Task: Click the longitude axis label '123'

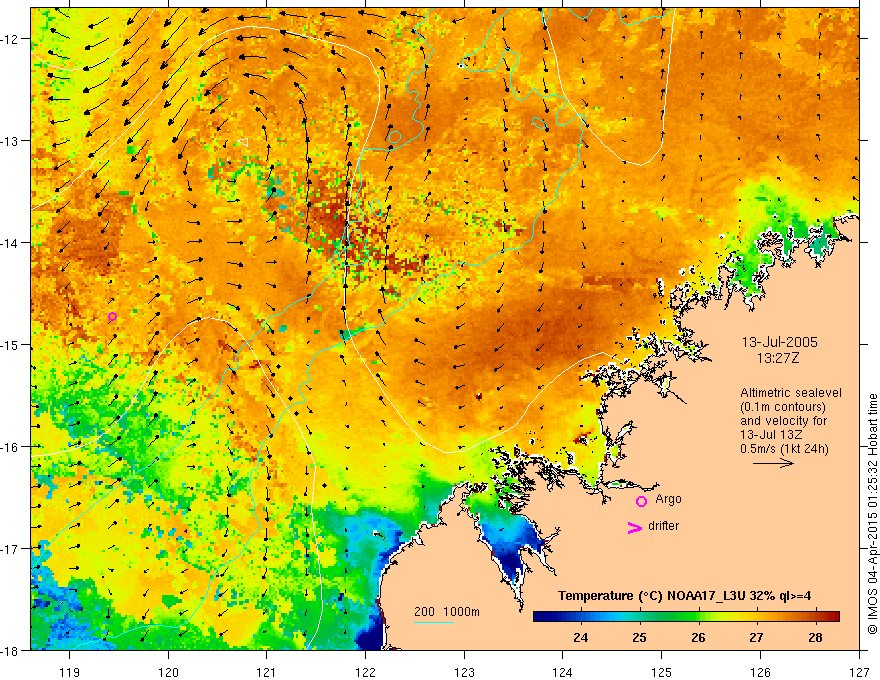Action: [x=464, y=672]
